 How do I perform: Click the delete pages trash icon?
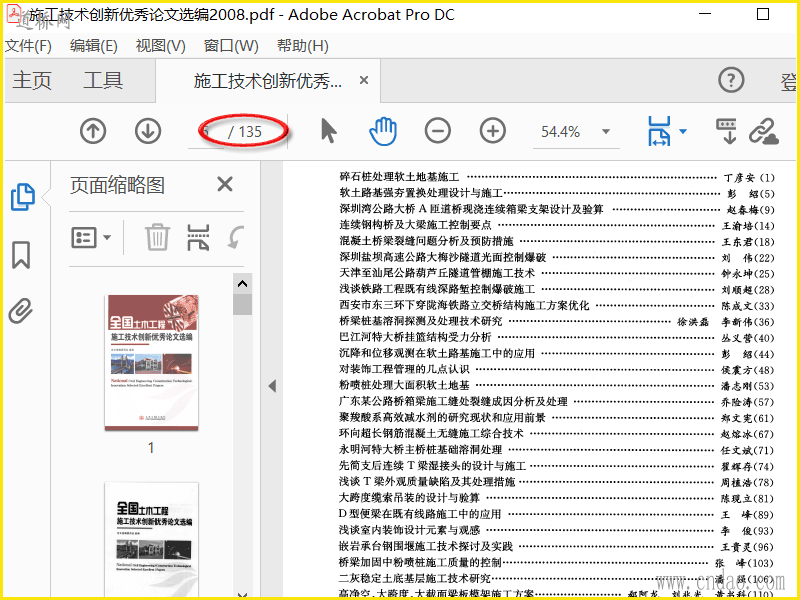pos(157,237)
